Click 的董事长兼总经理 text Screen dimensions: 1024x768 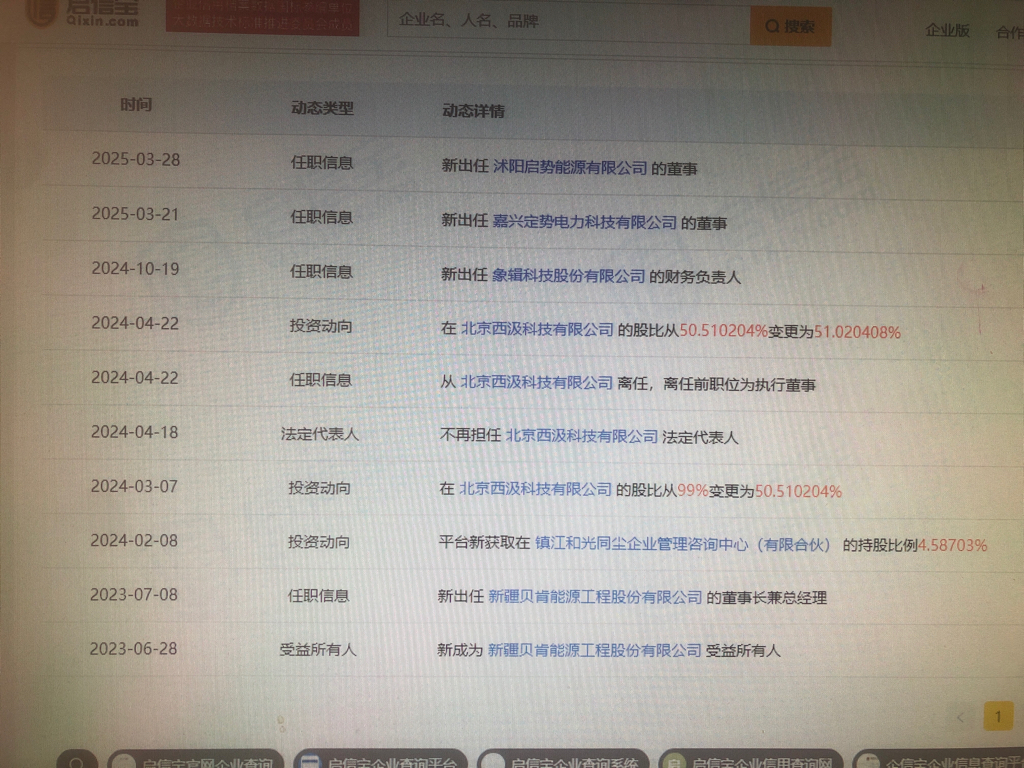[767, 598]
